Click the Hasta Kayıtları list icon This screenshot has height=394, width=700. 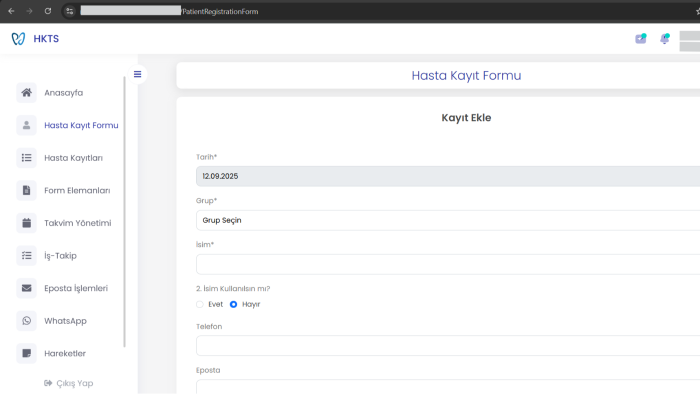click(26, 158)
